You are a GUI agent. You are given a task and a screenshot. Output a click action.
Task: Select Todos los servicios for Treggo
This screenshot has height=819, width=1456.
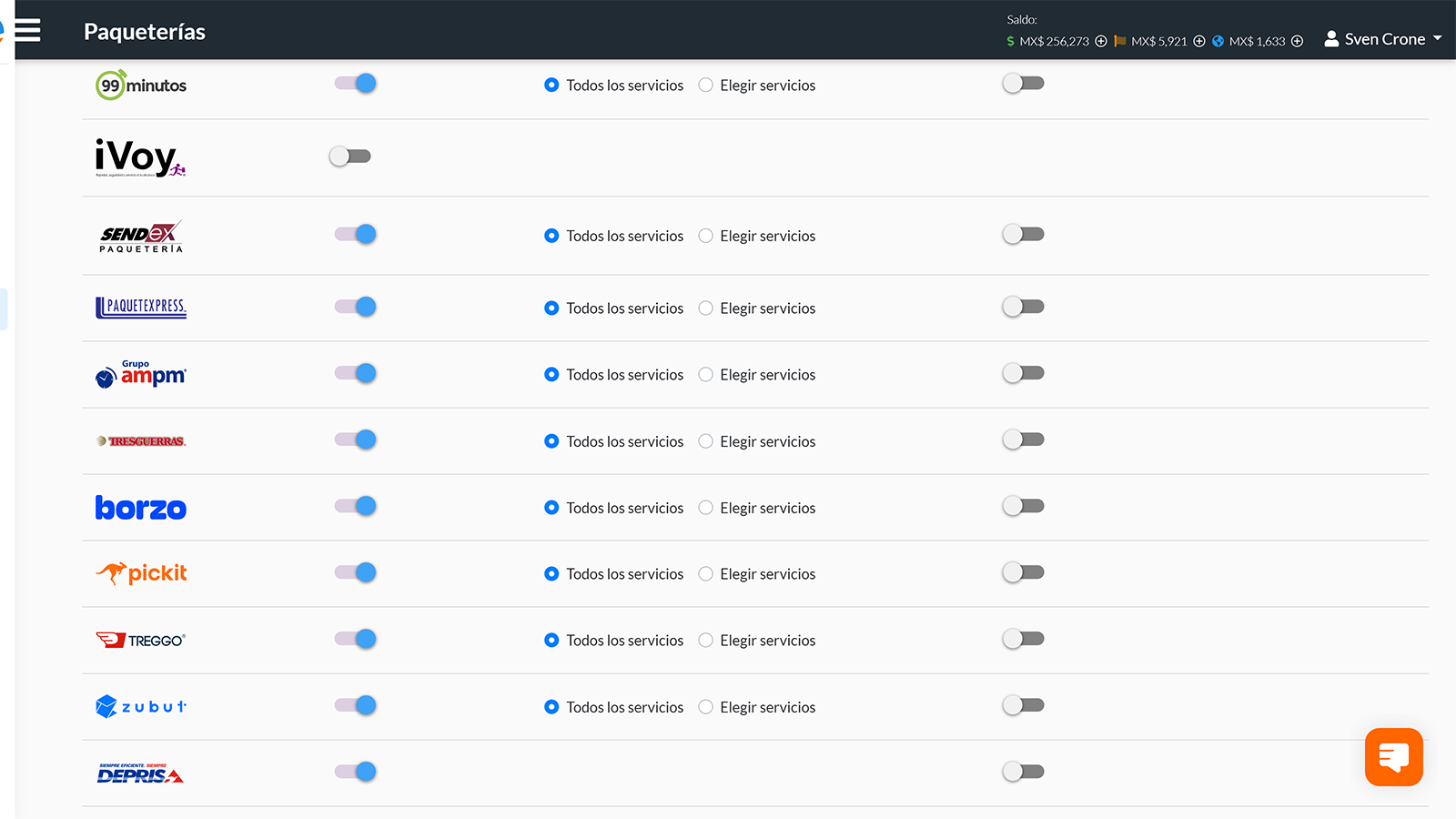tap(551, 641)
